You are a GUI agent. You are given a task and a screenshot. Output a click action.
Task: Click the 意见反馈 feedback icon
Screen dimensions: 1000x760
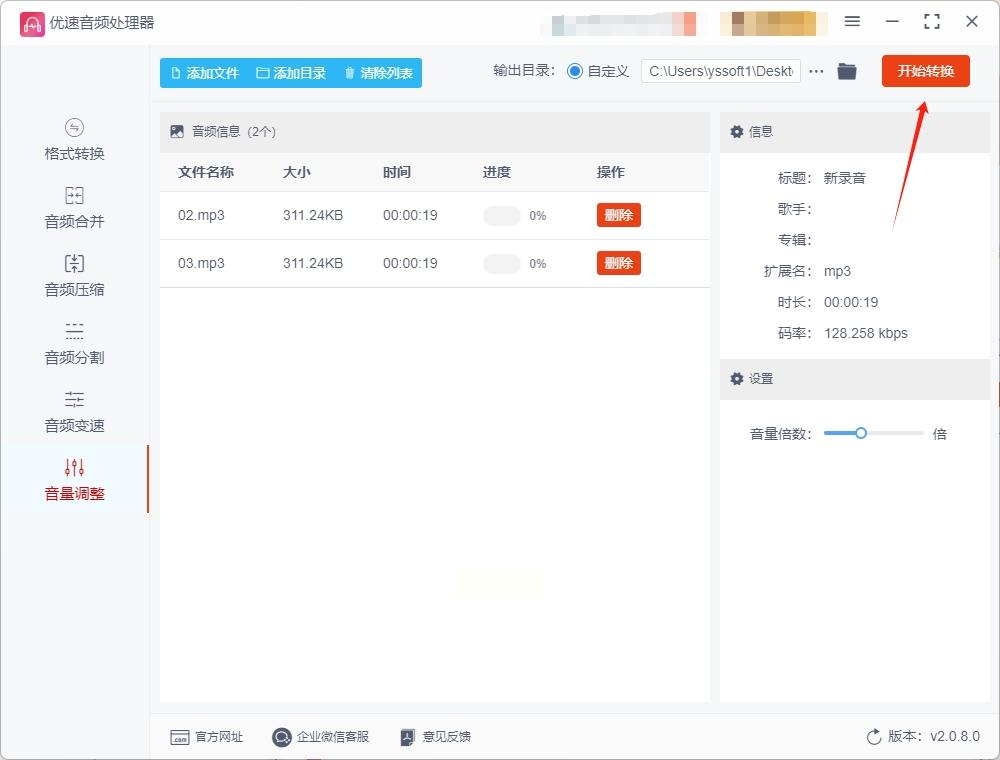pos(408,737)
